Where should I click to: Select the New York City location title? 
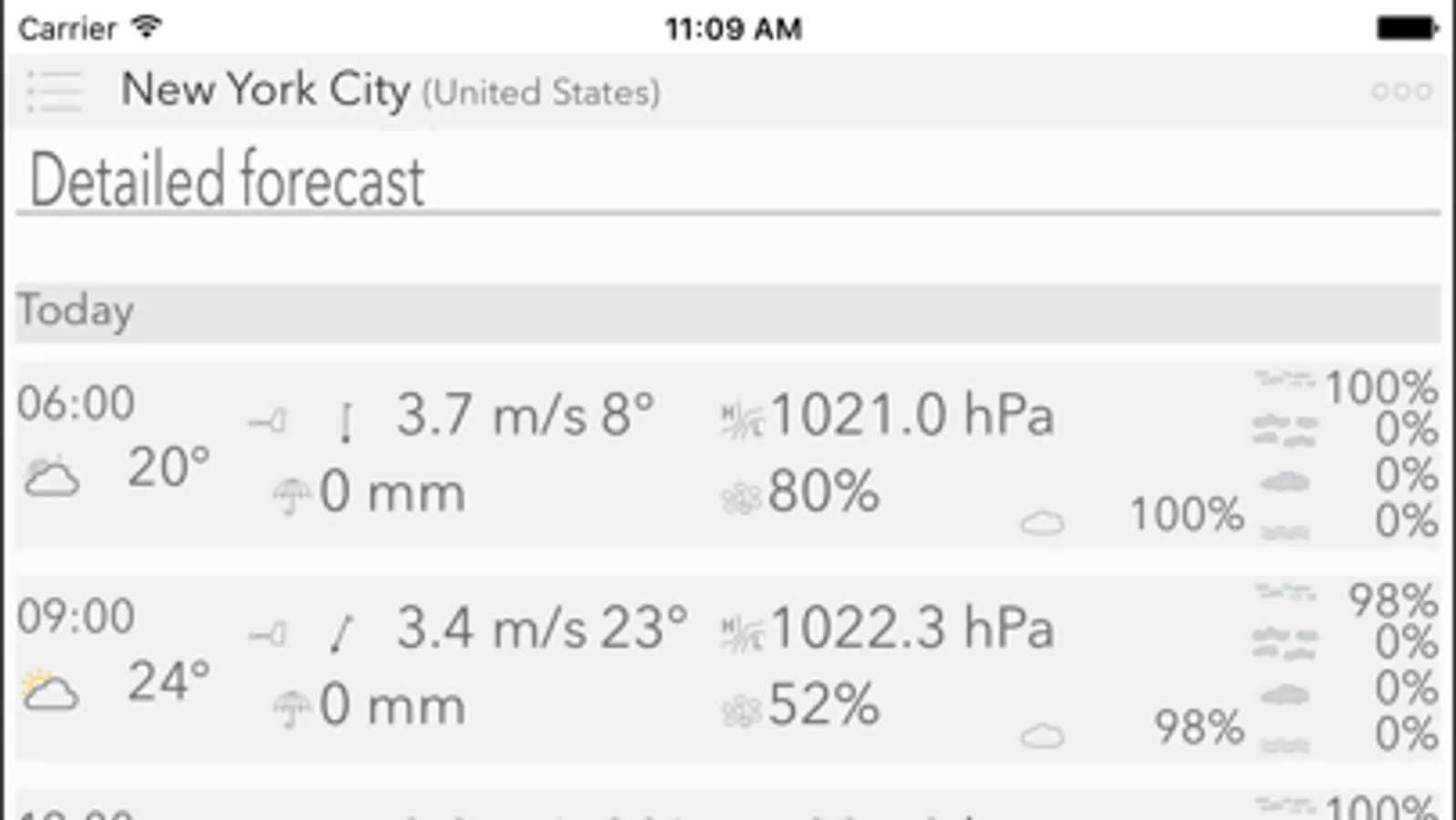click(x=265, y=90)
